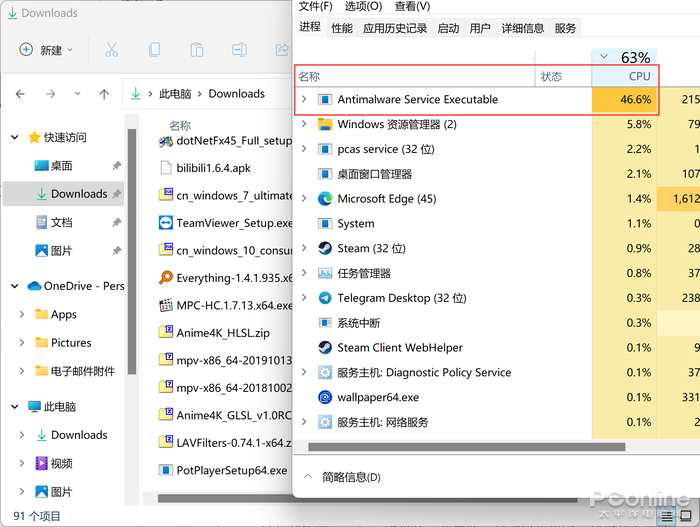This screenshot has width=700, height=527.
Task: Open 桌面 in quick access
Action: [x=61, y=166]
